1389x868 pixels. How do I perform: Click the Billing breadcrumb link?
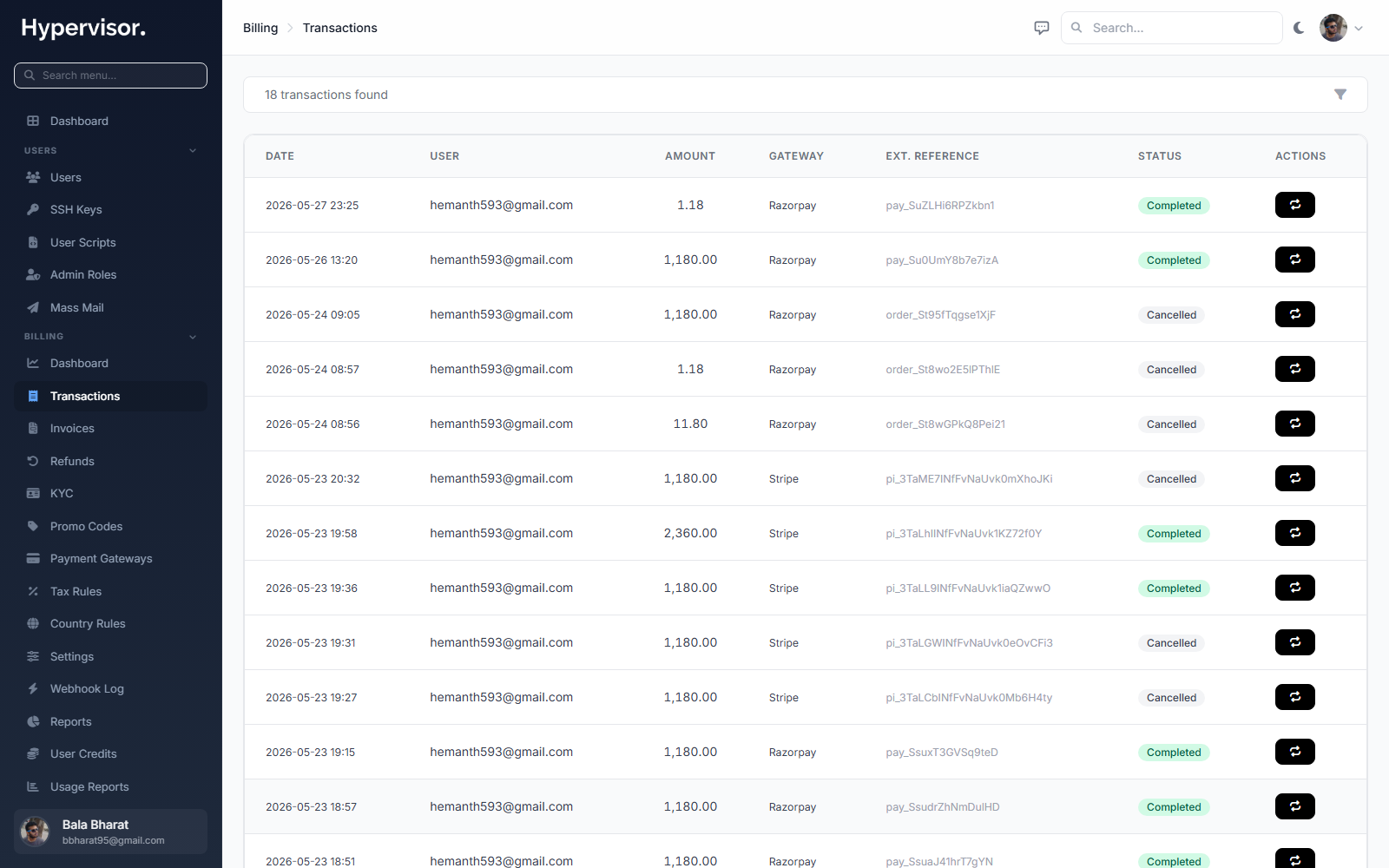click(260, 28)
